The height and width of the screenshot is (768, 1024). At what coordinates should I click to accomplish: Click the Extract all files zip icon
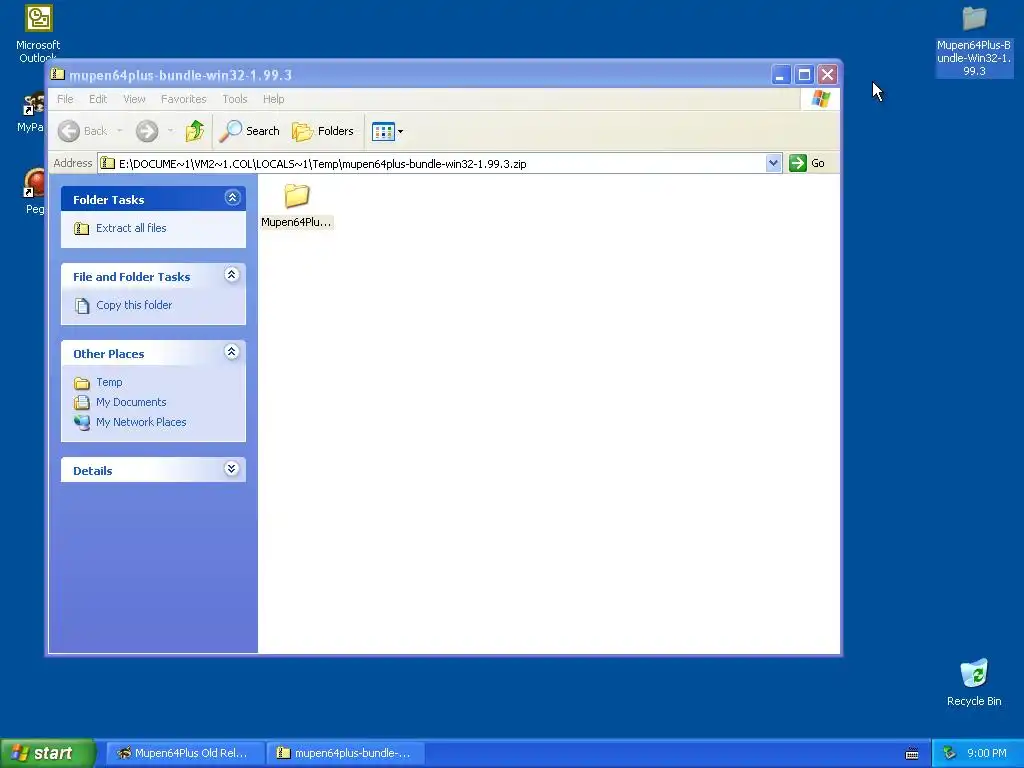click(x=82, y=229)
